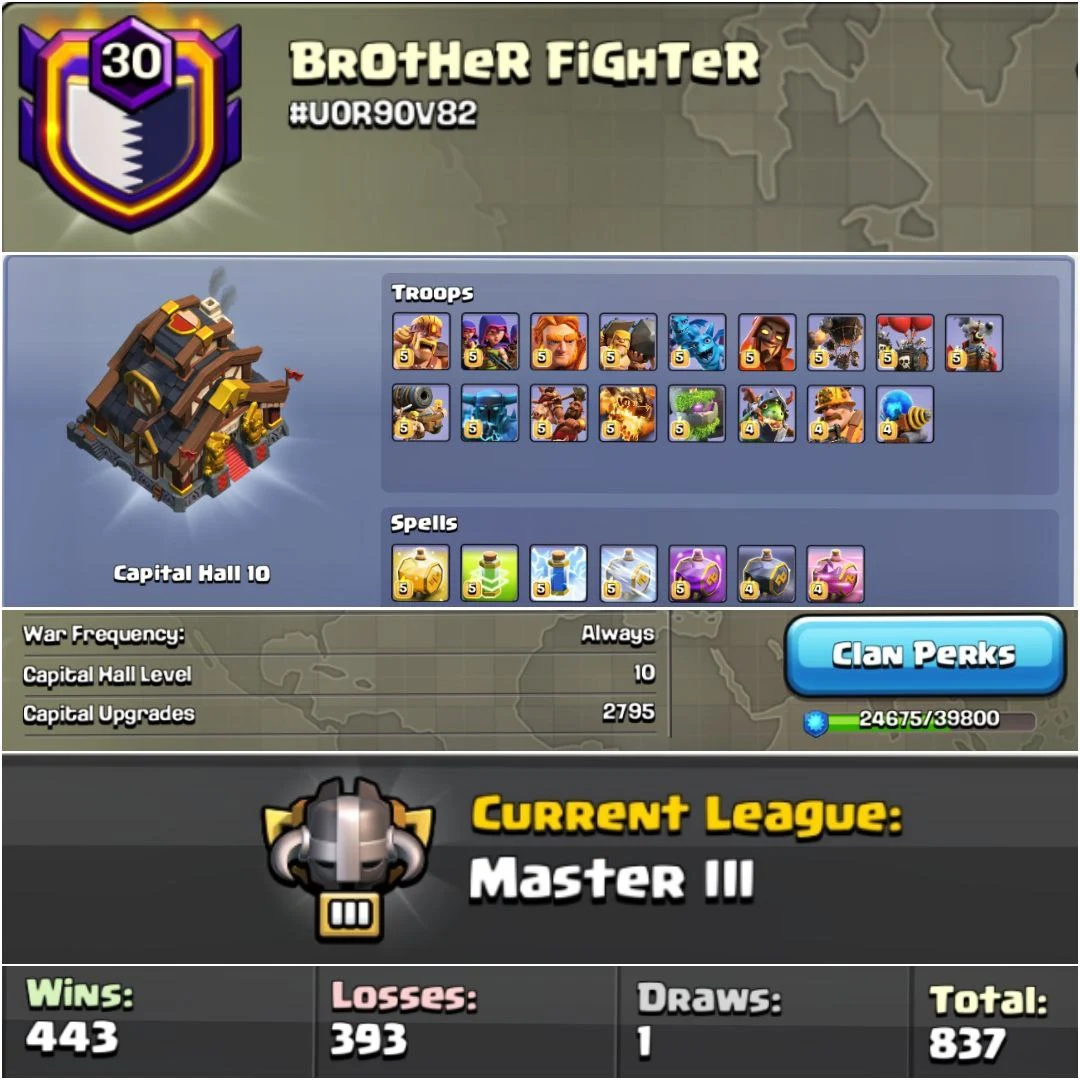Open the clan badge level 30 shield
The image size is (1080, 1080).
pos(130,123)
